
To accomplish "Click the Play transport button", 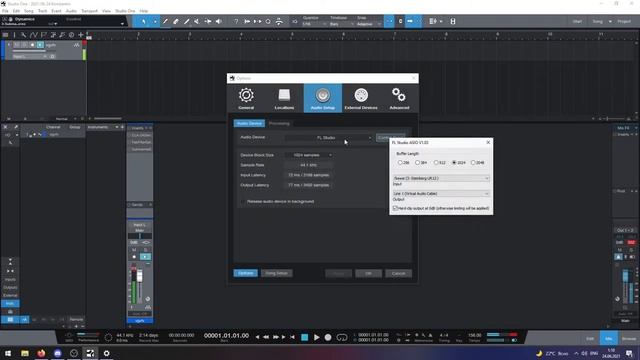I will pyautogui.click(x=316, y=337).
